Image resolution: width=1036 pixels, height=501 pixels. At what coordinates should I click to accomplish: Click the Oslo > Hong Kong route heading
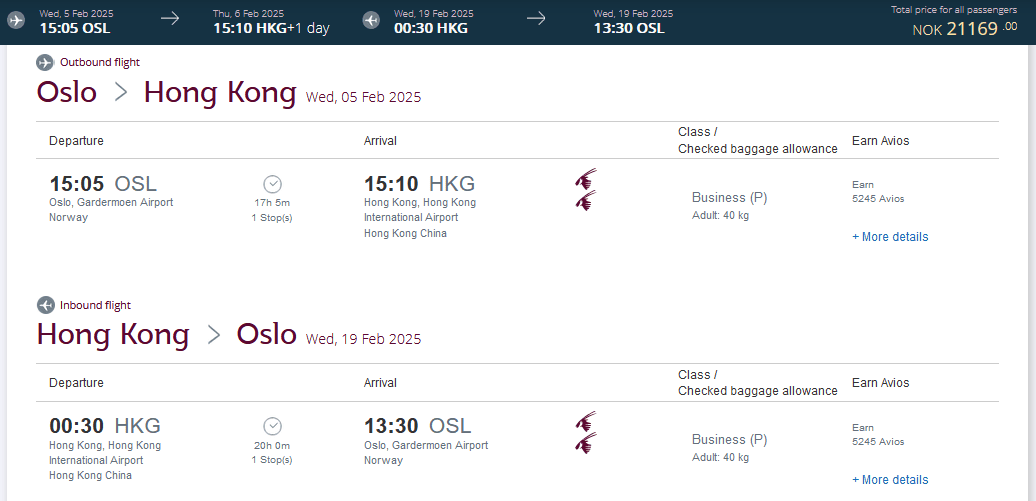coord(166,93)
